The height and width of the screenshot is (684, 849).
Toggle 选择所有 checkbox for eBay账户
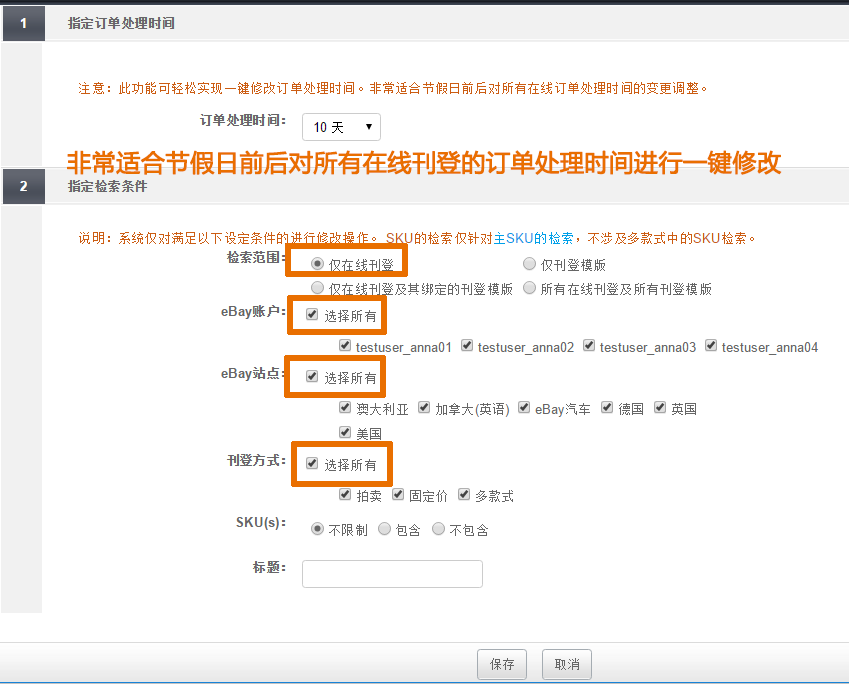(x=312, y=314)
